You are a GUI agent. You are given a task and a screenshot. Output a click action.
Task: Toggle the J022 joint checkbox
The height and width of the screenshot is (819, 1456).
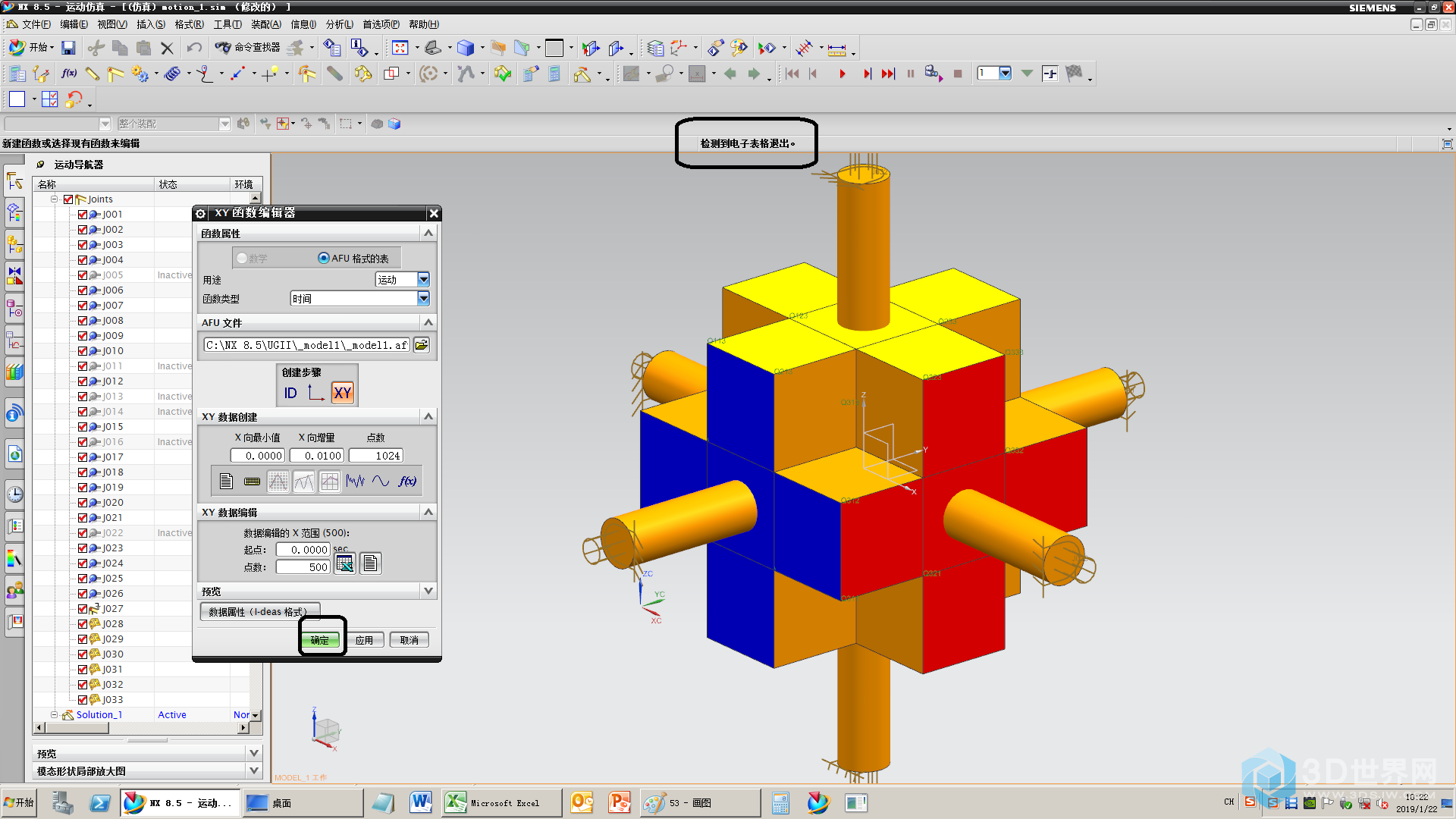pos(83,533)
